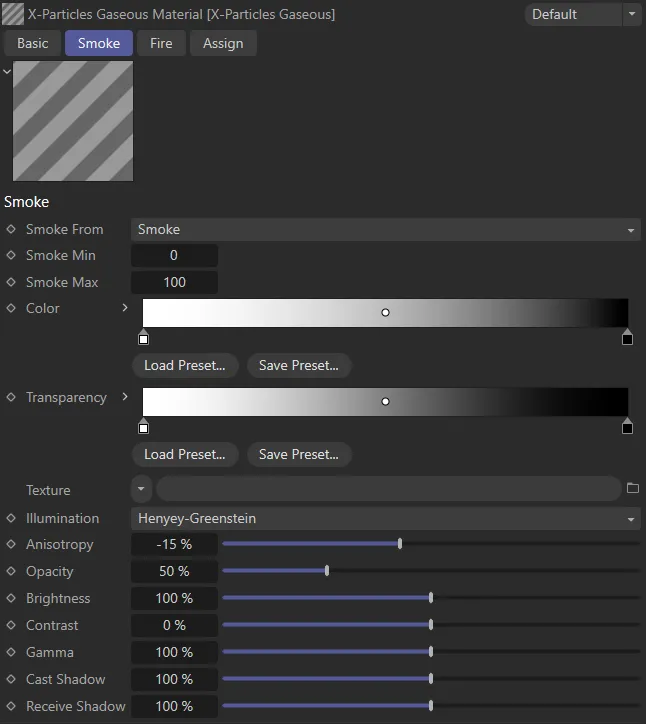Click the Transparency gradient bar
This screenshot has height=724, width=646.
(385, 402)
